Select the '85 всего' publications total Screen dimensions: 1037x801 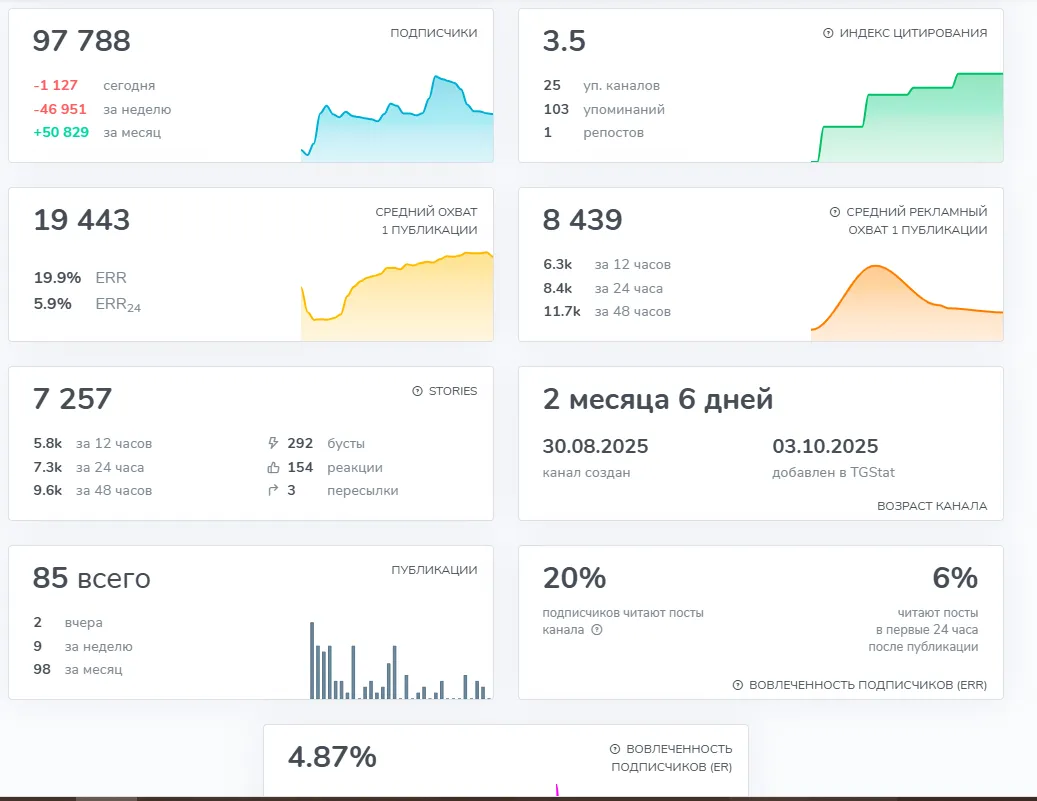pos(92,579)
